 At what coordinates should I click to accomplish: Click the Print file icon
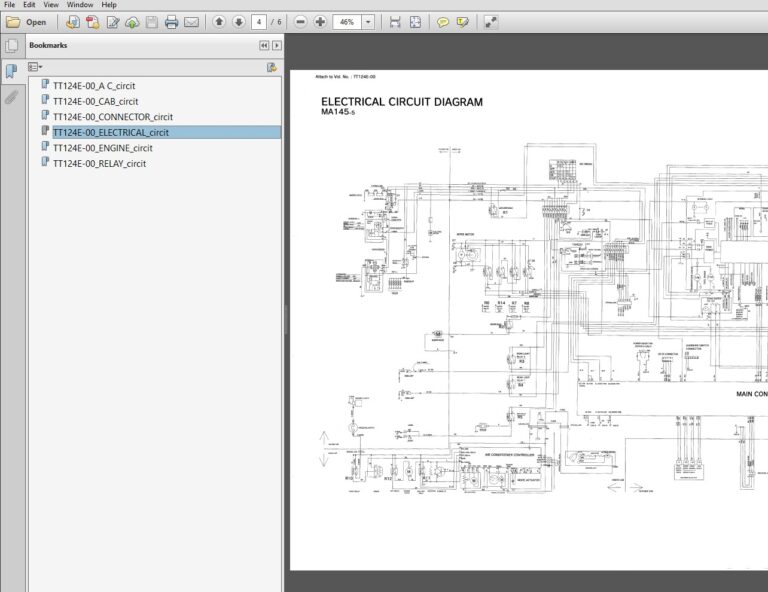(x=171, y=22)
